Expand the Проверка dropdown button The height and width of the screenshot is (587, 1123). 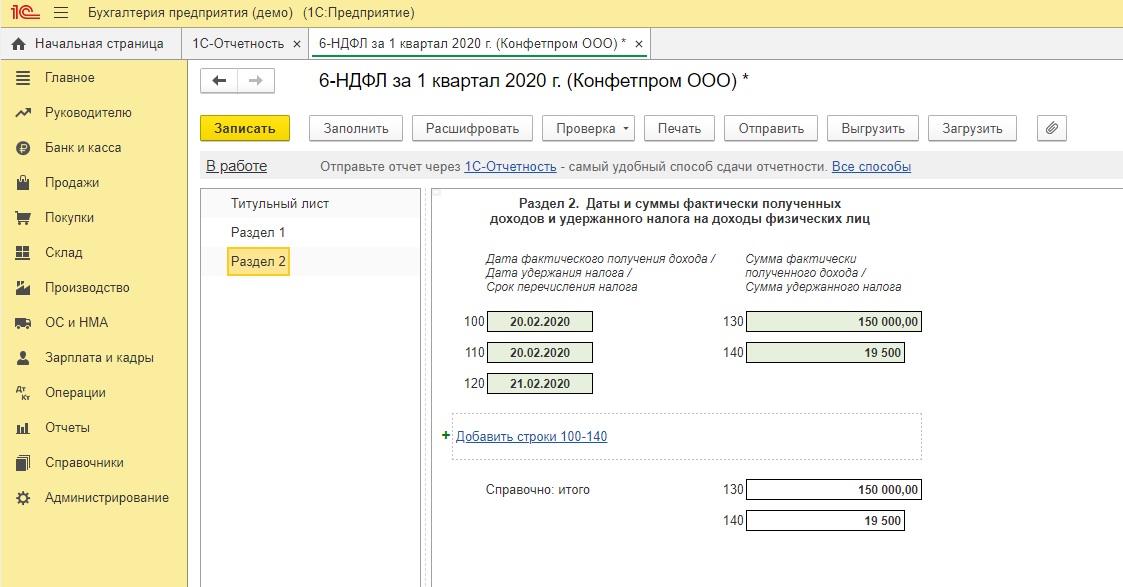coord(587,128)
